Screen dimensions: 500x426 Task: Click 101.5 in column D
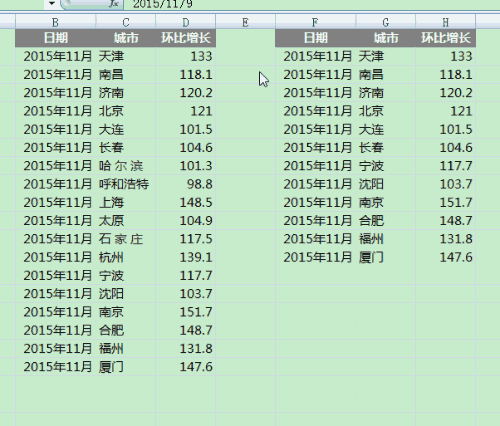[x=186, y=129]
